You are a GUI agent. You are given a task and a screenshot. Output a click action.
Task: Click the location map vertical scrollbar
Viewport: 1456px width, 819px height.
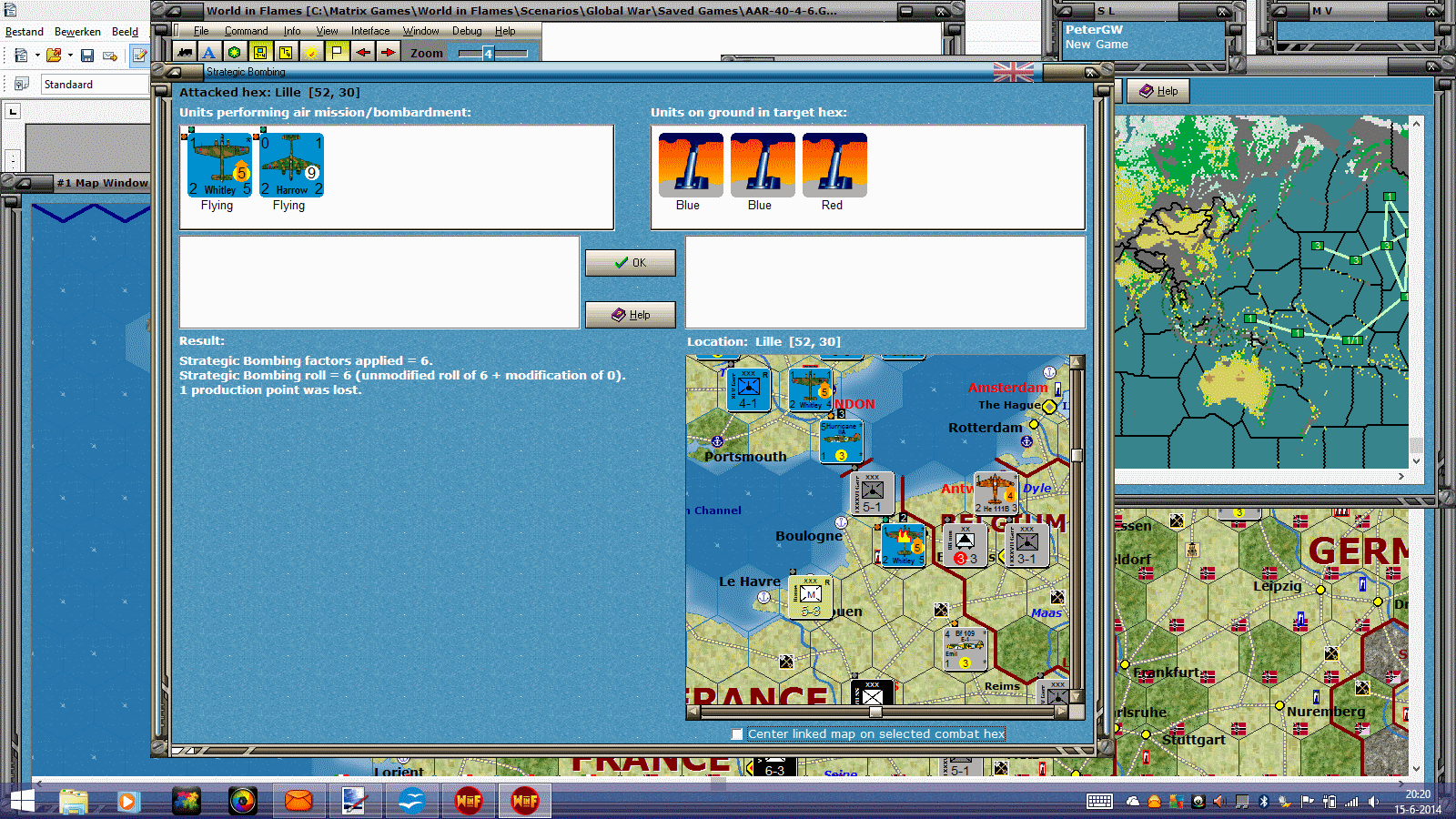click(x=1077, y=530)
